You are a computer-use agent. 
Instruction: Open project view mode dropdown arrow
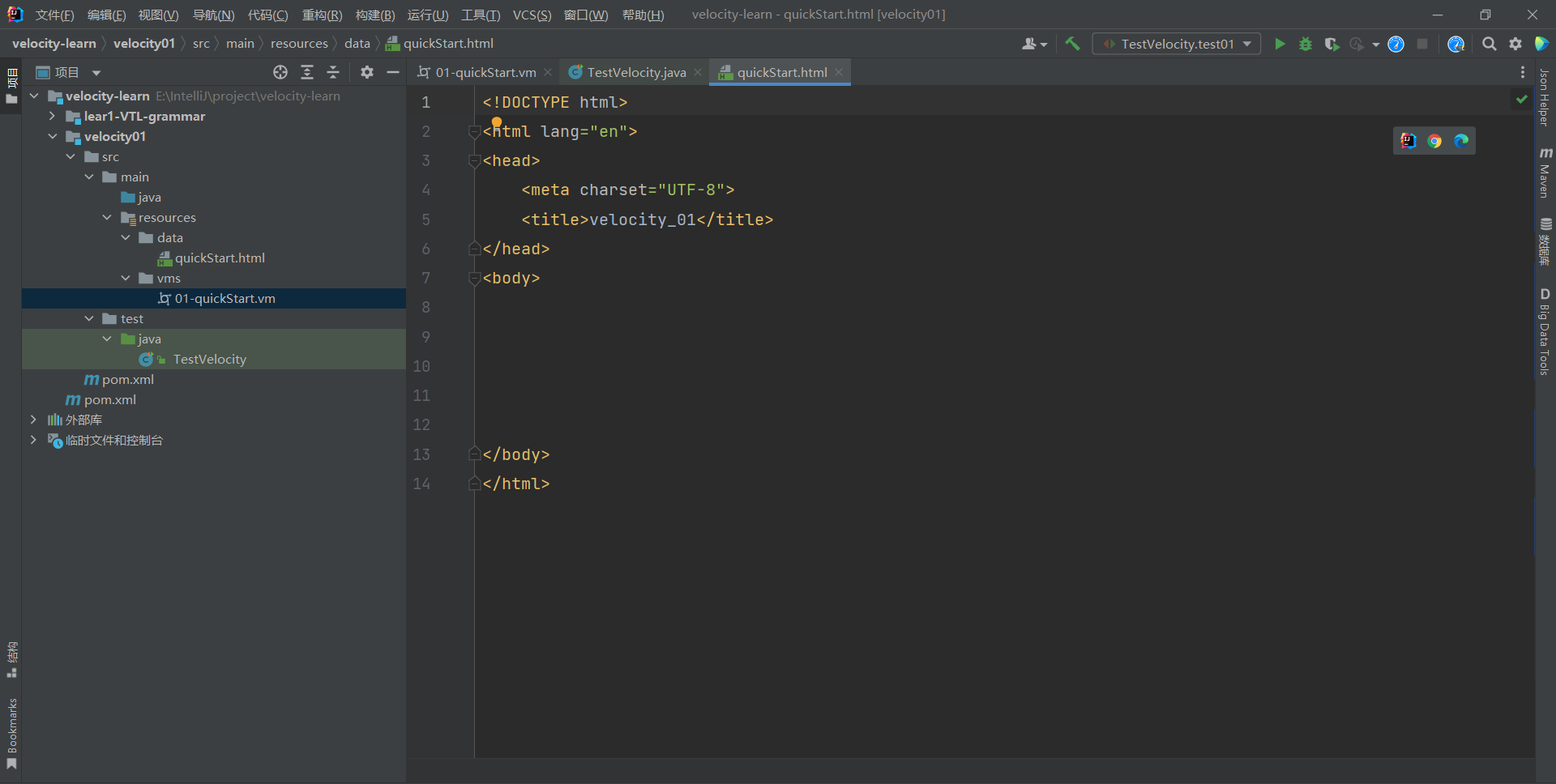click(x=96, y=73)
